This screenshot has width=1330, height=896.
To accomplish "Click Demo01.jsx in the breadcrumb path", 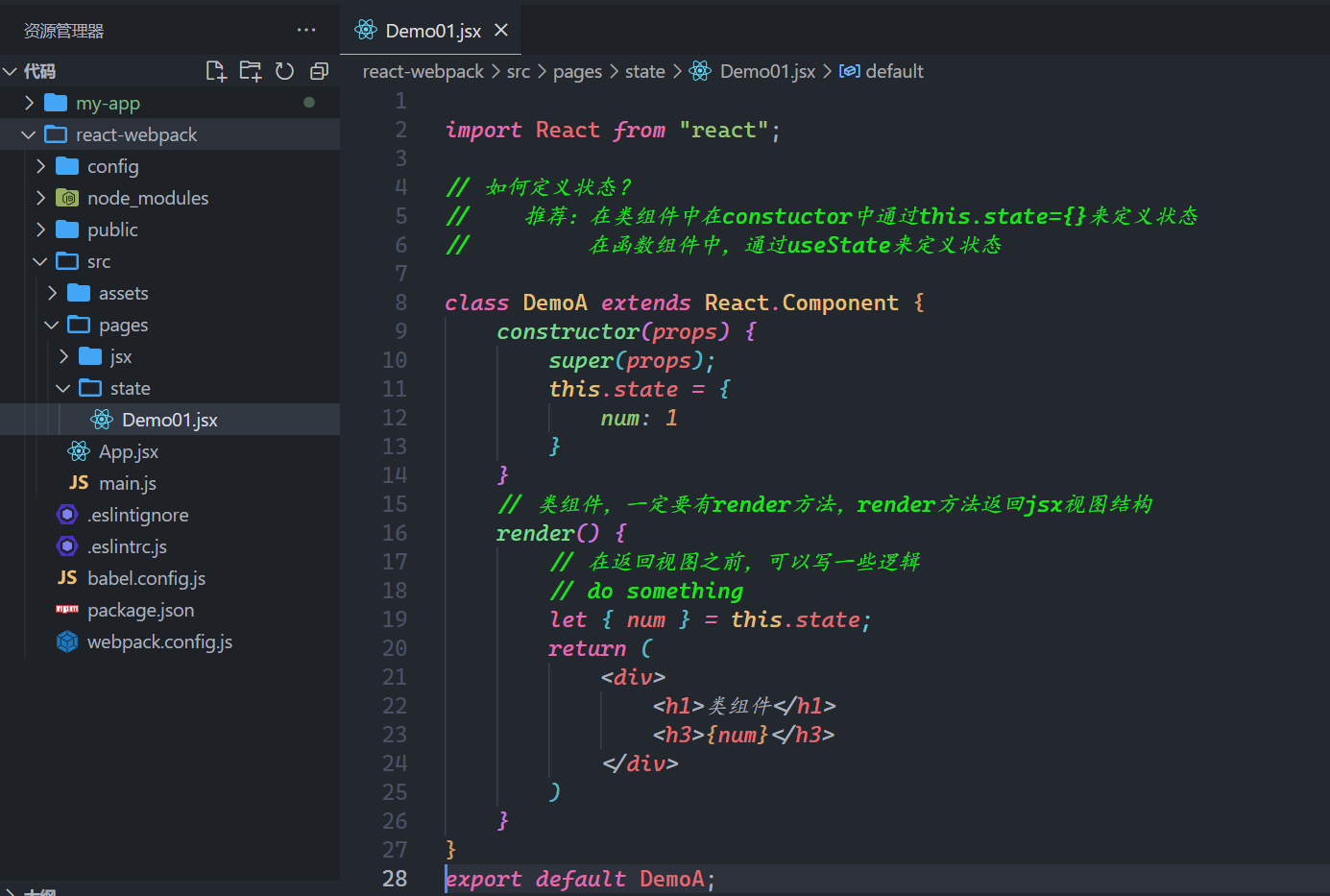I will pos(767,71).
